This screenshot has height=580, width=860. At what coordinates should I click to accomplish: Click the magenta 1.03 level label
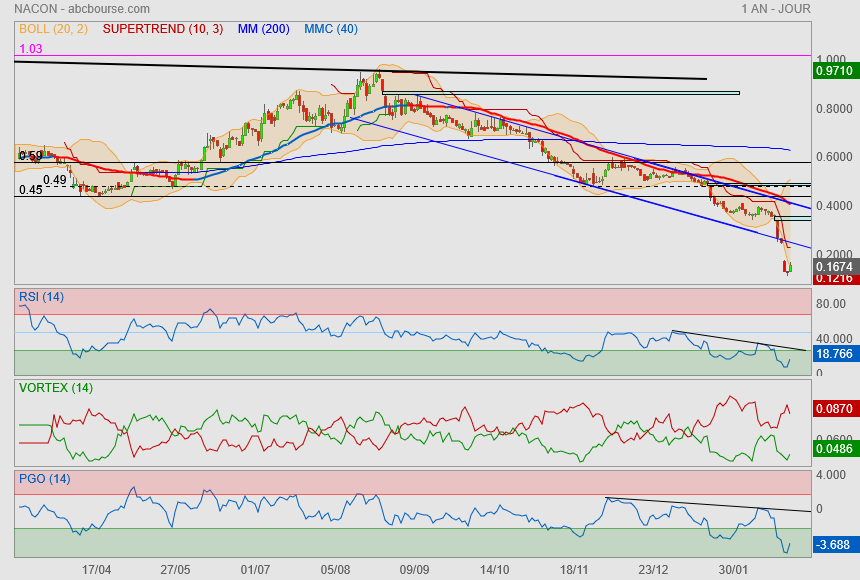coord(31,48)
